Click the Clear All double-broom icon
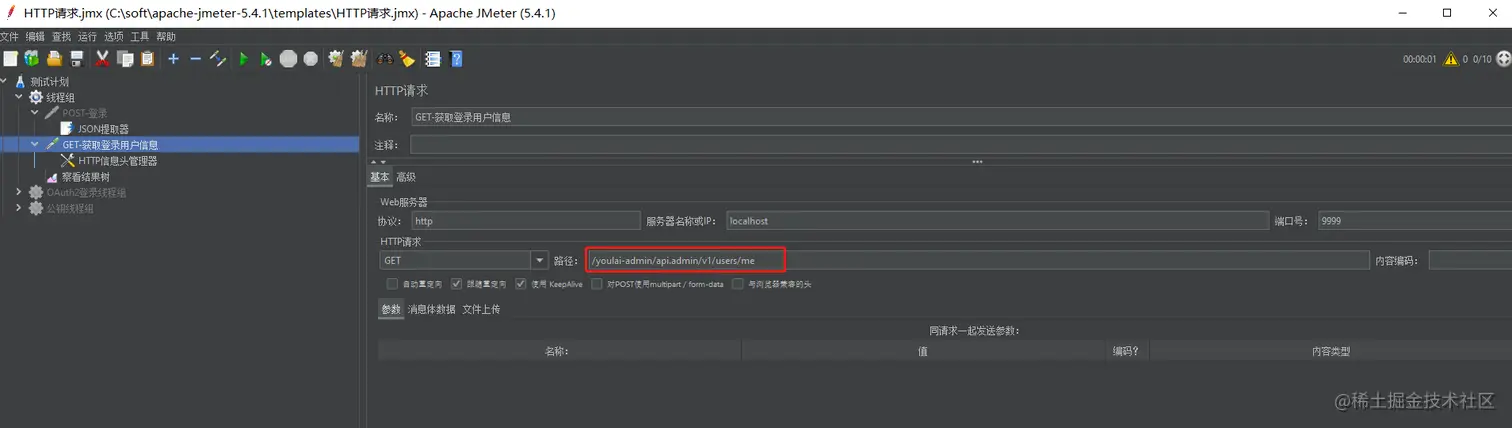Screen dimensions: 1512x428 (x=359, y=59)
